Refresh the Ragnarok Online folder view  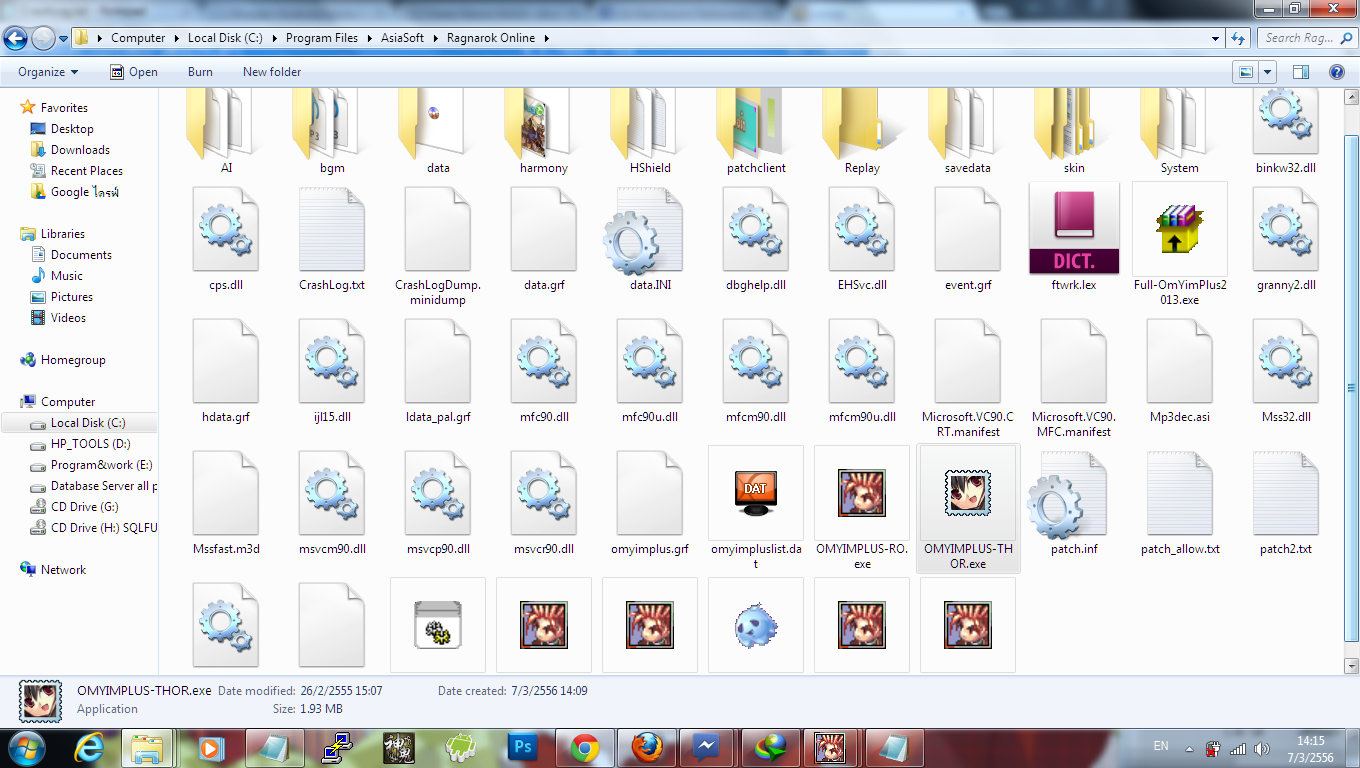point(1238,38)
